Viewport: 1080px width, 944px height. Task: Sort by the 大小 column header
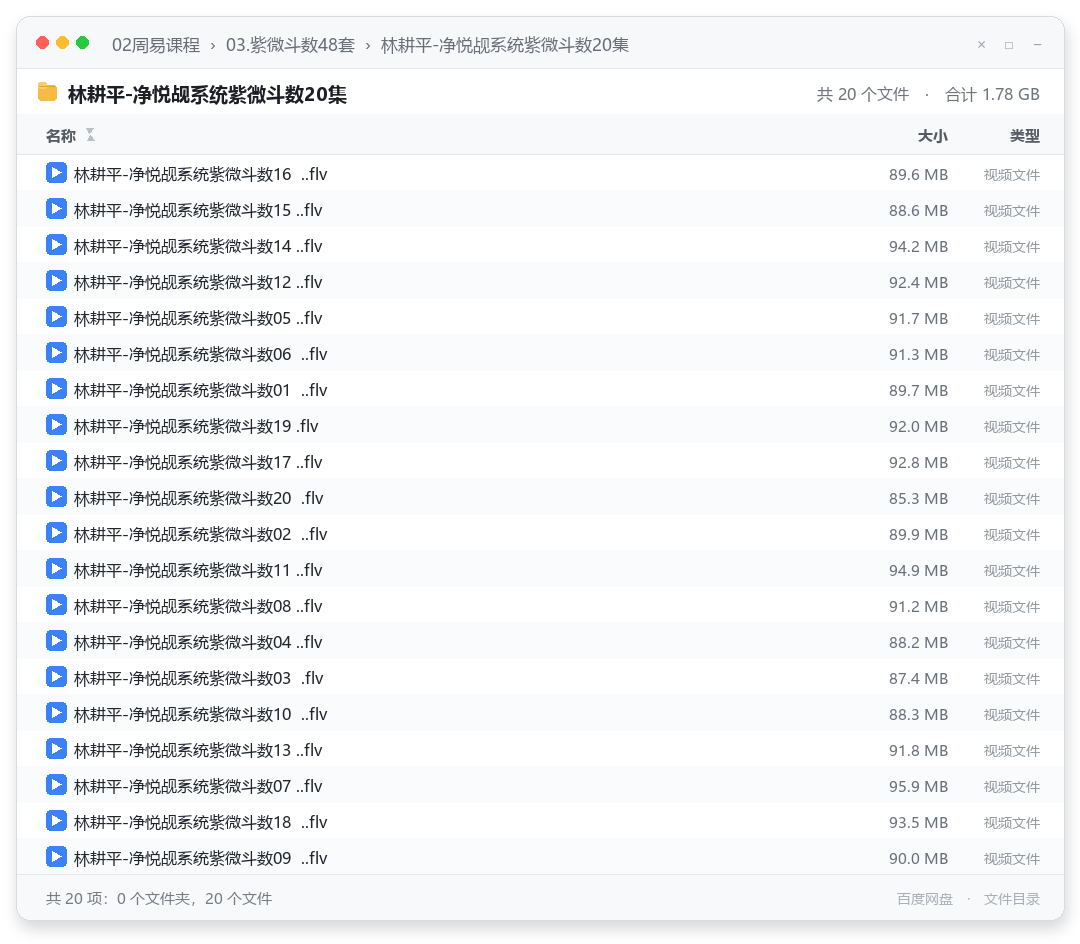(933, 136)
